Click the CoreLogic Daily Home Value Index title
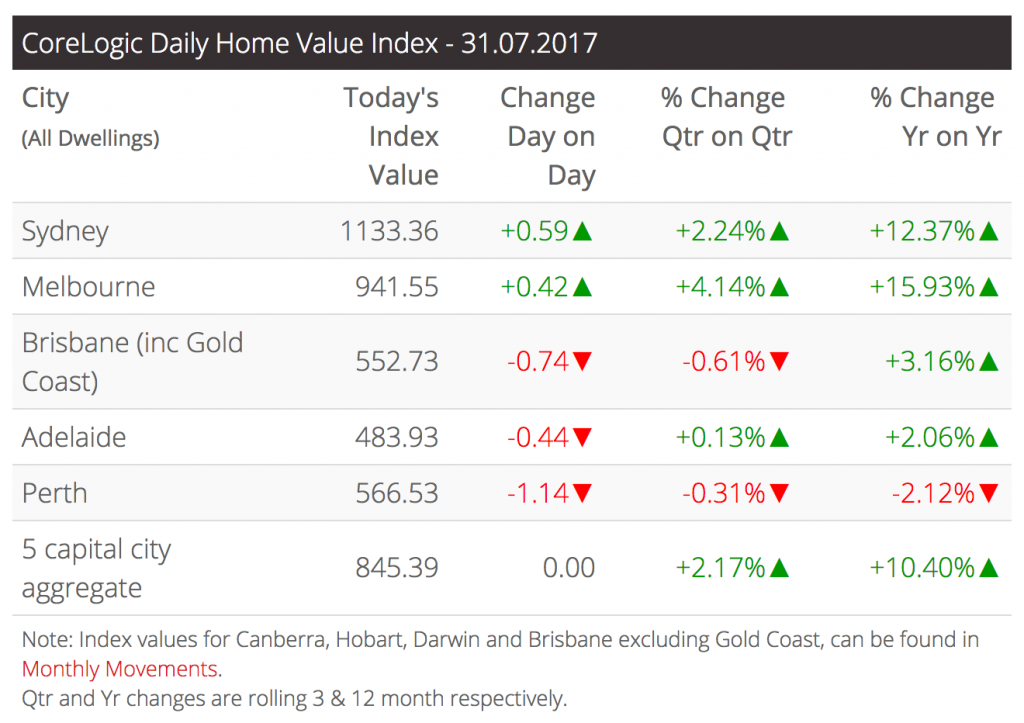The width and height of the screenshot is (1024, 723). [x=309, y=44]
